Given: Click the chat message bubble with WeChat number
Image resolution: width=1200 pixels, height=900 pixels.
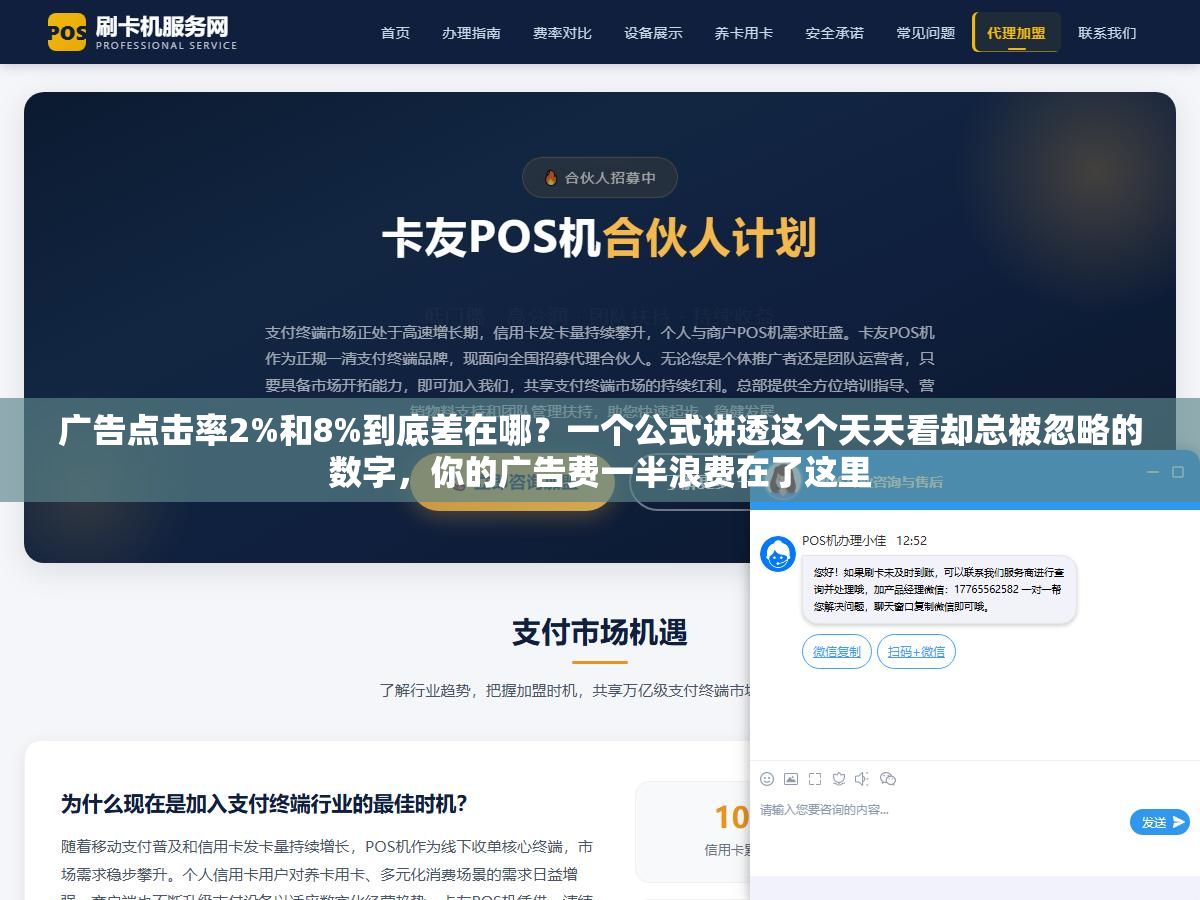Looking at the screenshot, I should (939, 590).
